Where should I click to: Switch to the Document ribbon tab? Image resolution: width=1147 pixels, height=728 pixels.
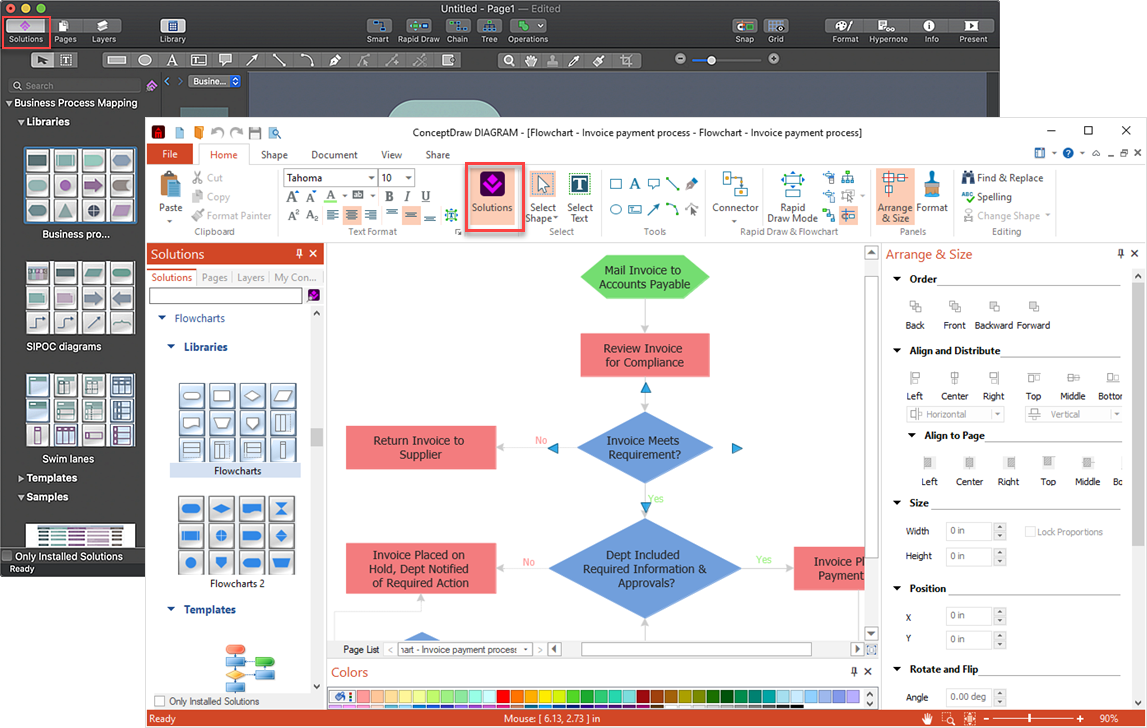pos(334,155)
